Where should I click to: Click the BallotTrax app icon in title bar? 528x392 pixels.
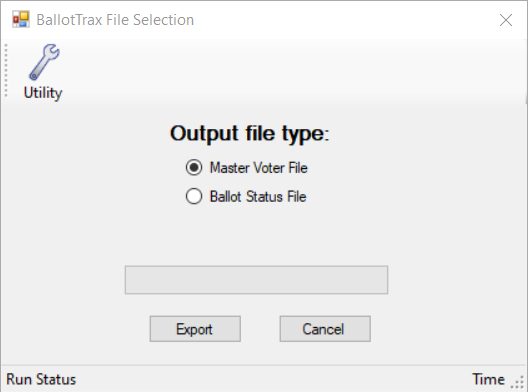[21, 19]
